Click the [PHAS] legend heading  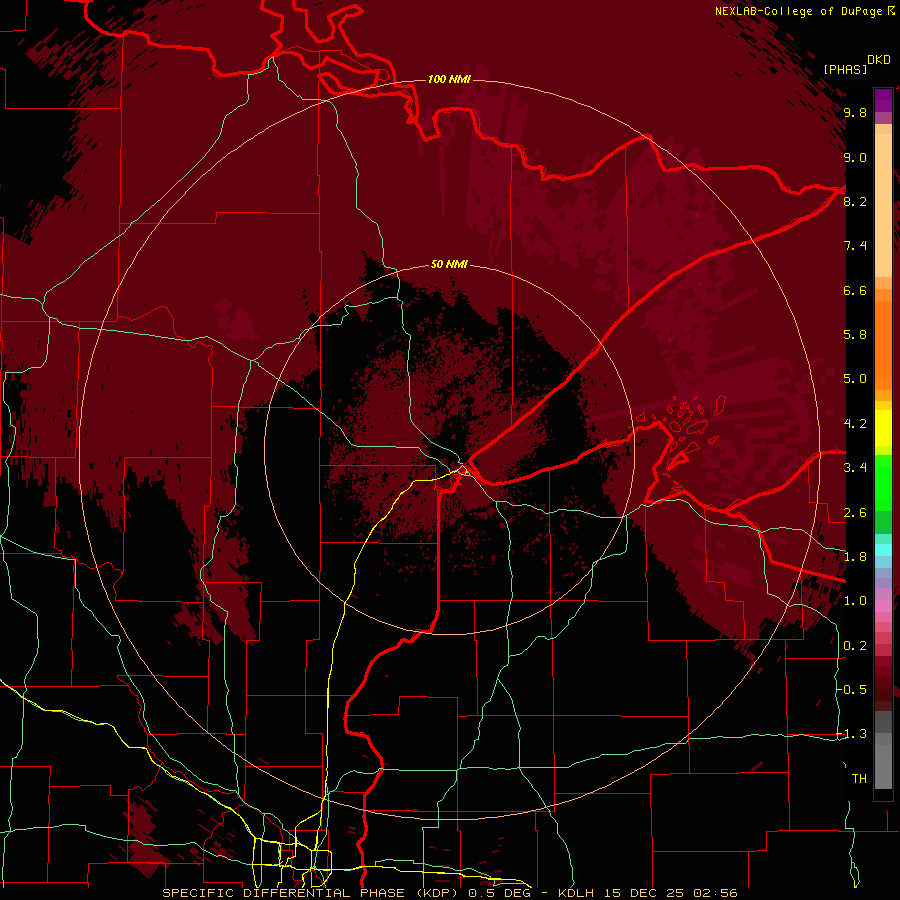tap(845, 69)
